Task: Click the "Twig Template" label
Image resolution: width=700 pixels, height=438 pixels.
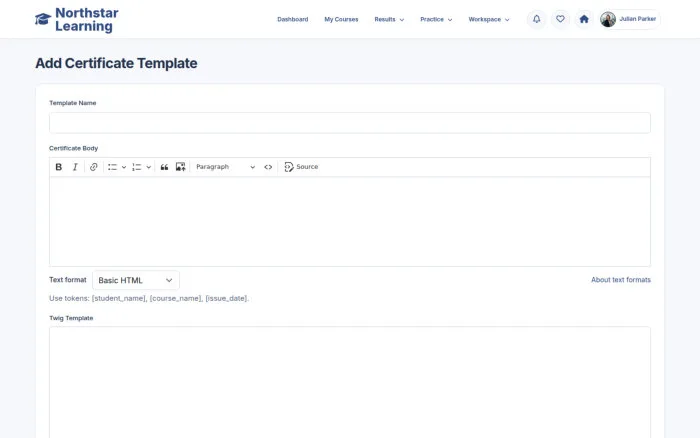Action: (x=71, y=318)
